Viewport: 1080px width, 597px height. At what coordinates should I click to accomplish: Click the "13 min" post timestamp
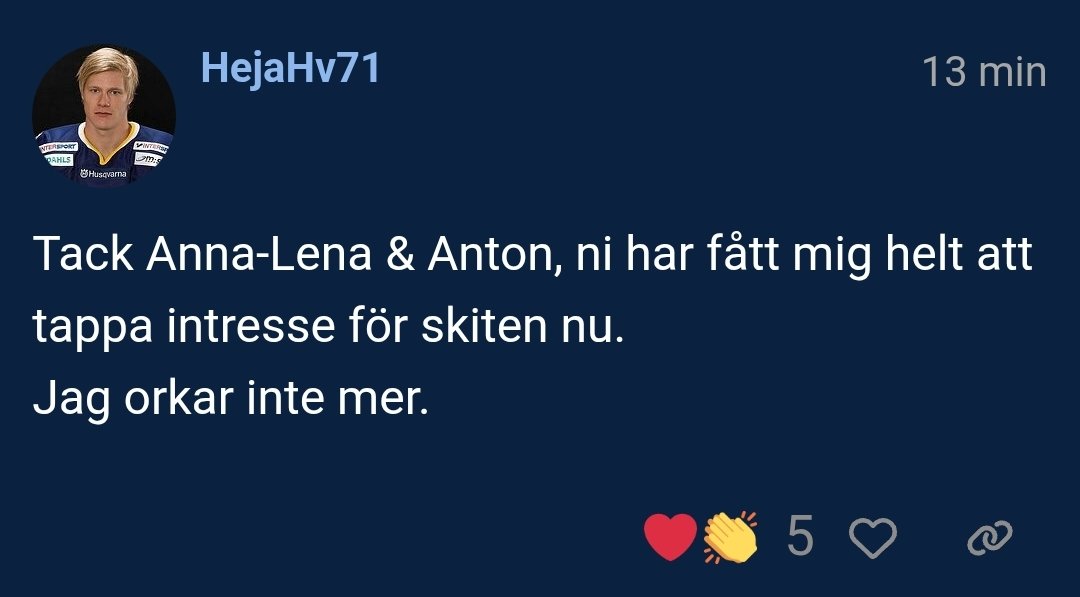click(983, 72)
